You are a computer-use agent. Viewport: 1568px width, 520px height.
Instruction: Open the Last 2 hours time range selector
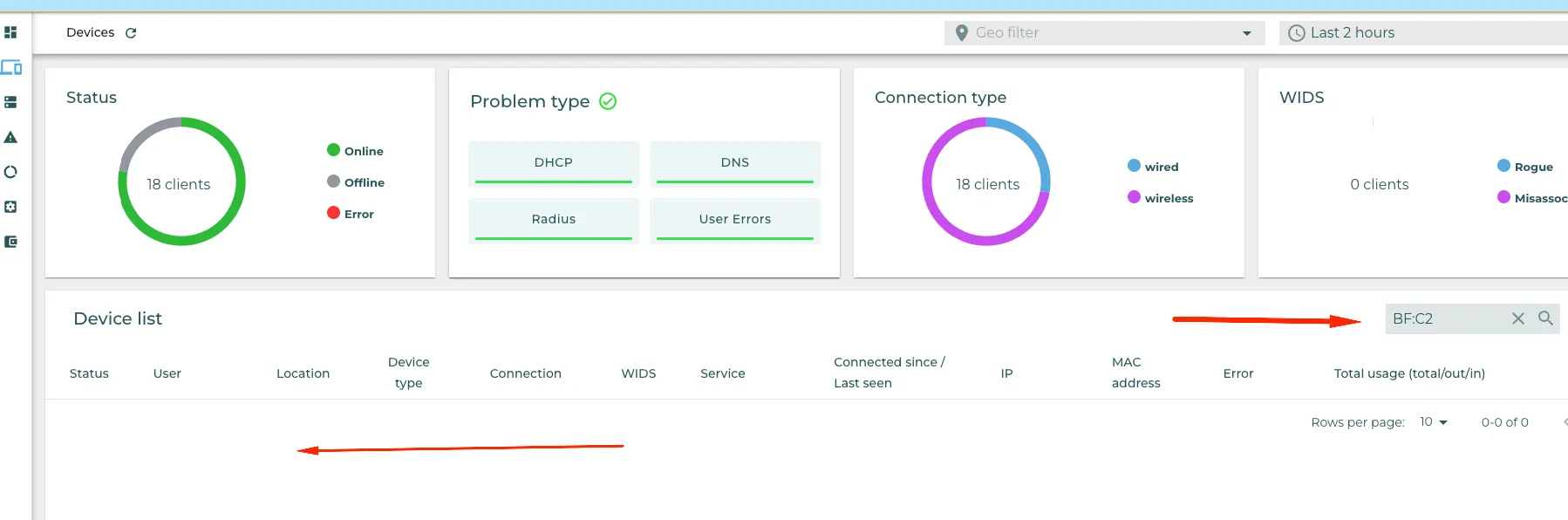point(1423,33)
